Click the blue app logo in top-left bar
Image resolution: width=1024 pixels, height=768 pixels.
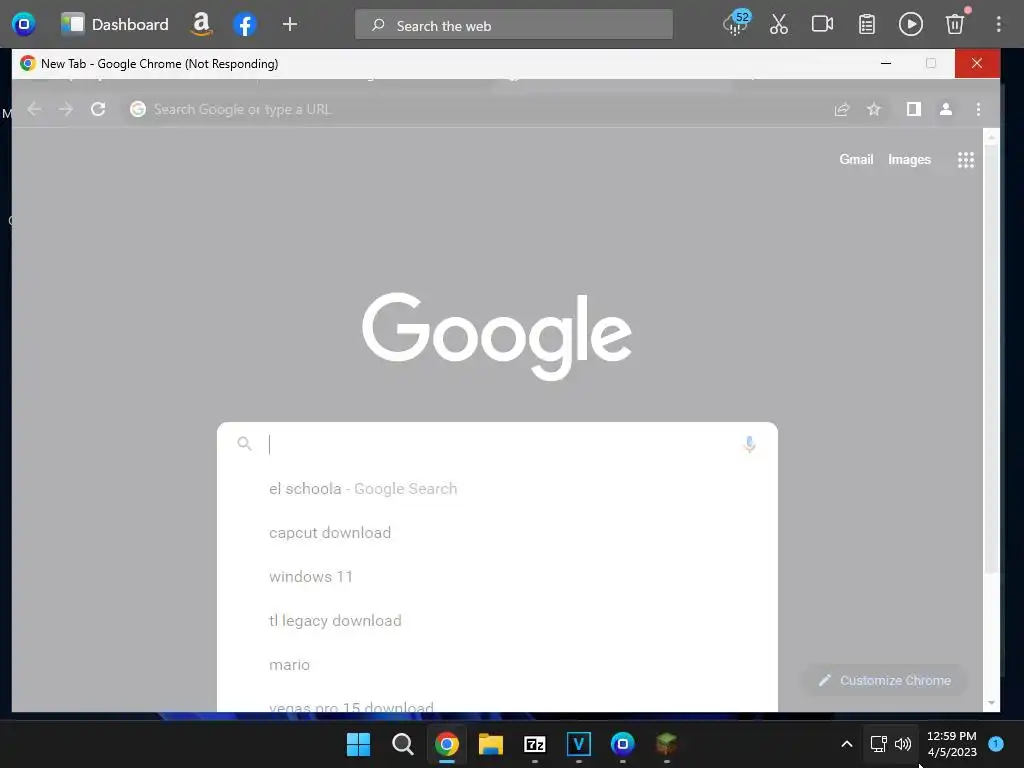click(x=24, y=25)
